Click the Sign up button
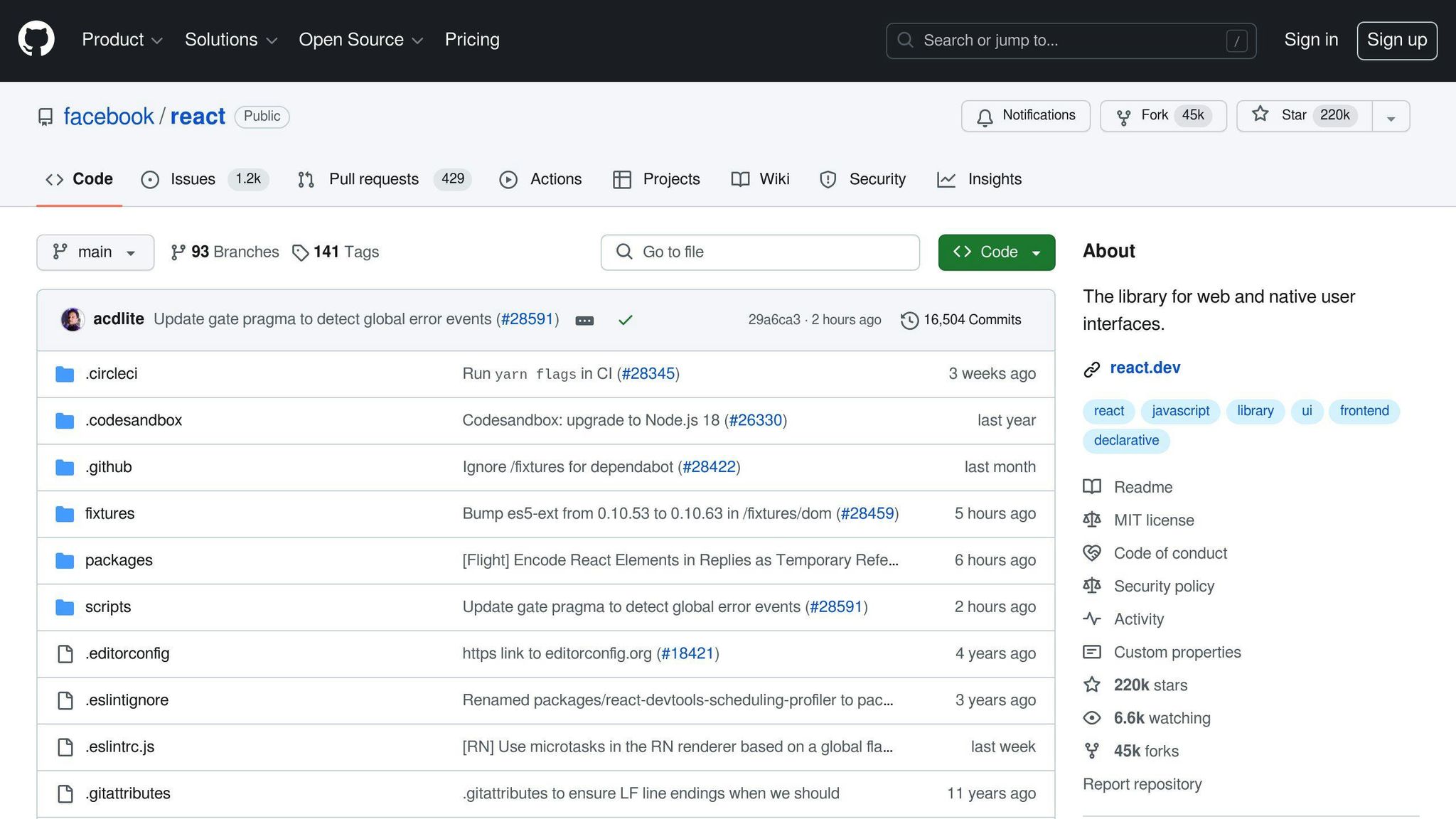The width and height of the screenshot is (1456, 819). [x=1396, y=40]
